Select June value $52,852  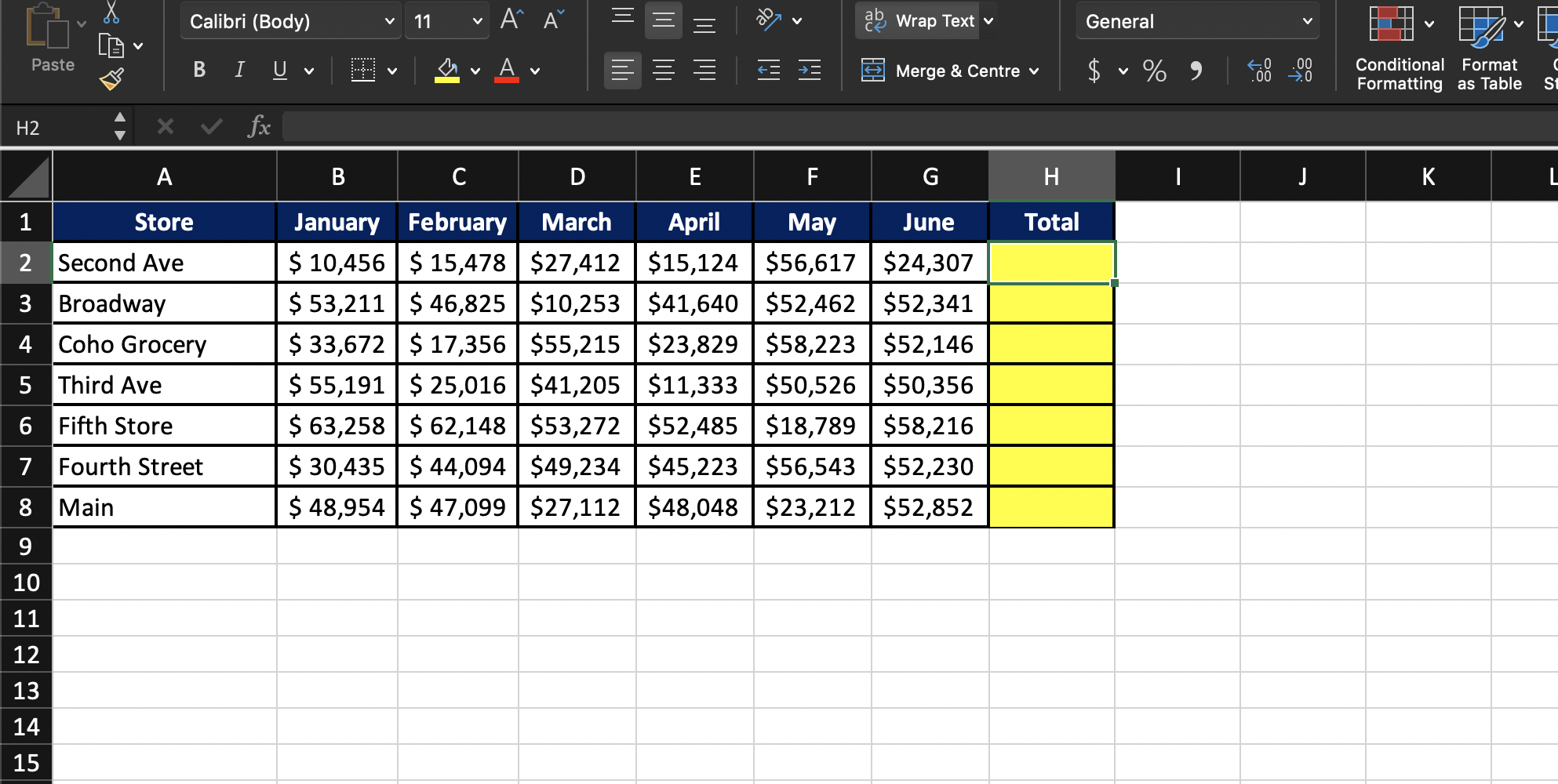point(930,507)
